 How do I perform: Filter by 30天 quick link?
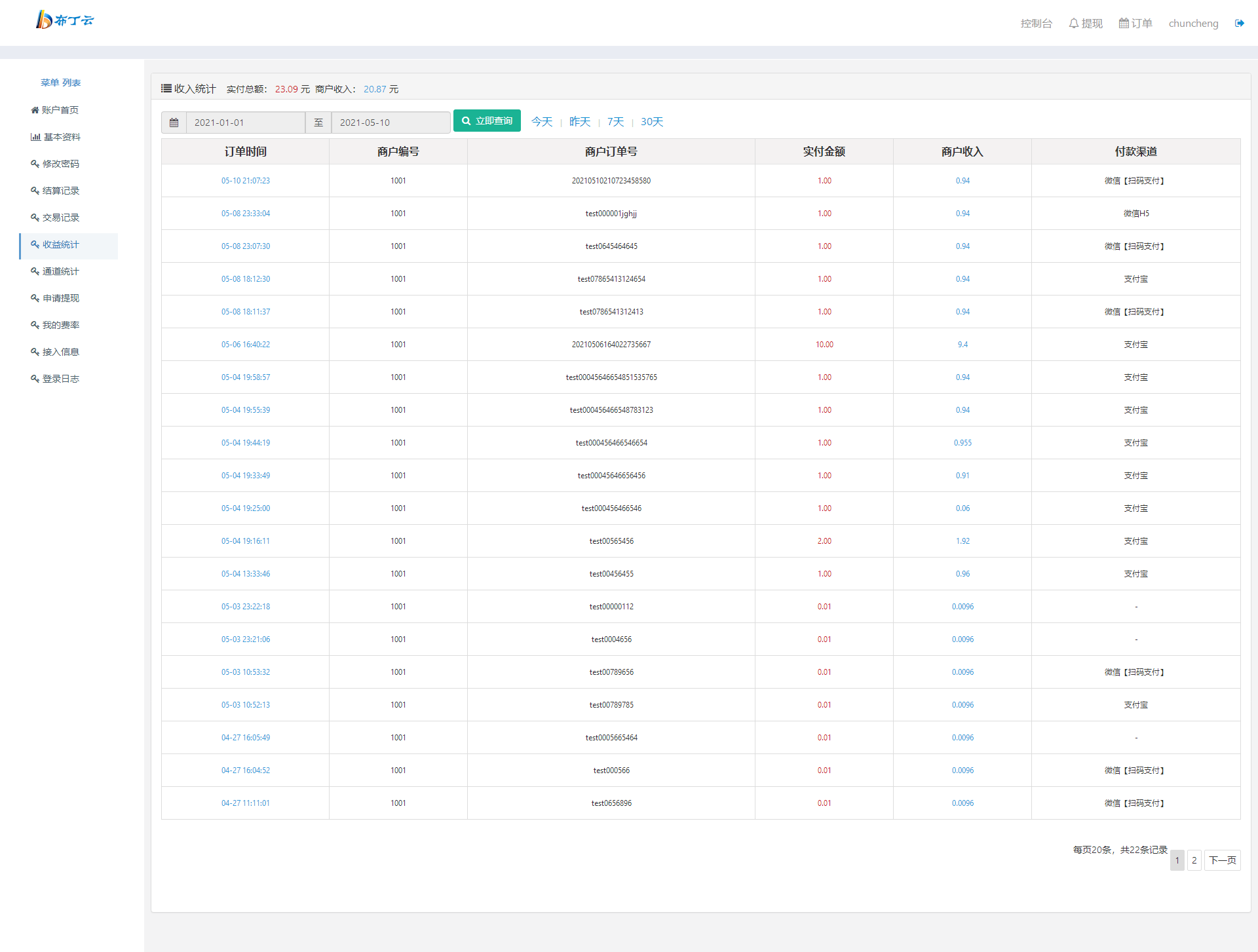[651, 122]
